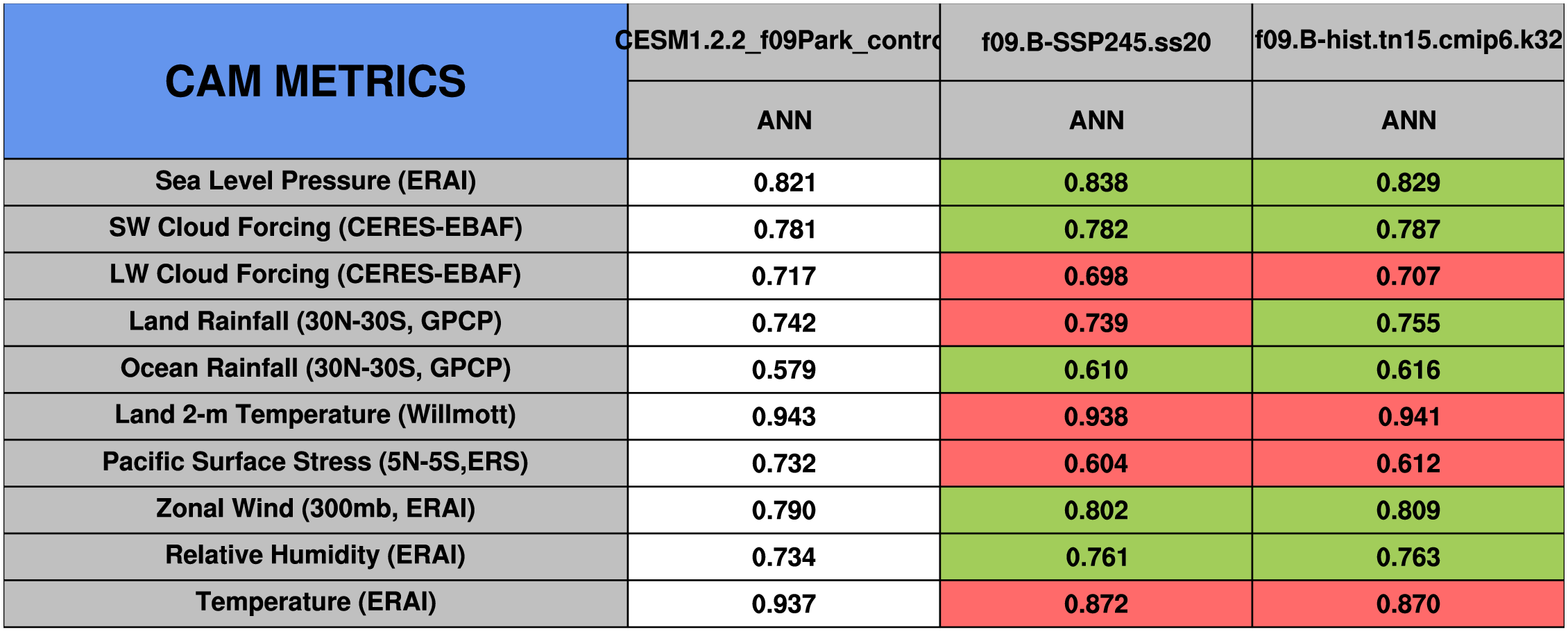Click the Relative Humidity (ERAI) row label

click(316, 556)
